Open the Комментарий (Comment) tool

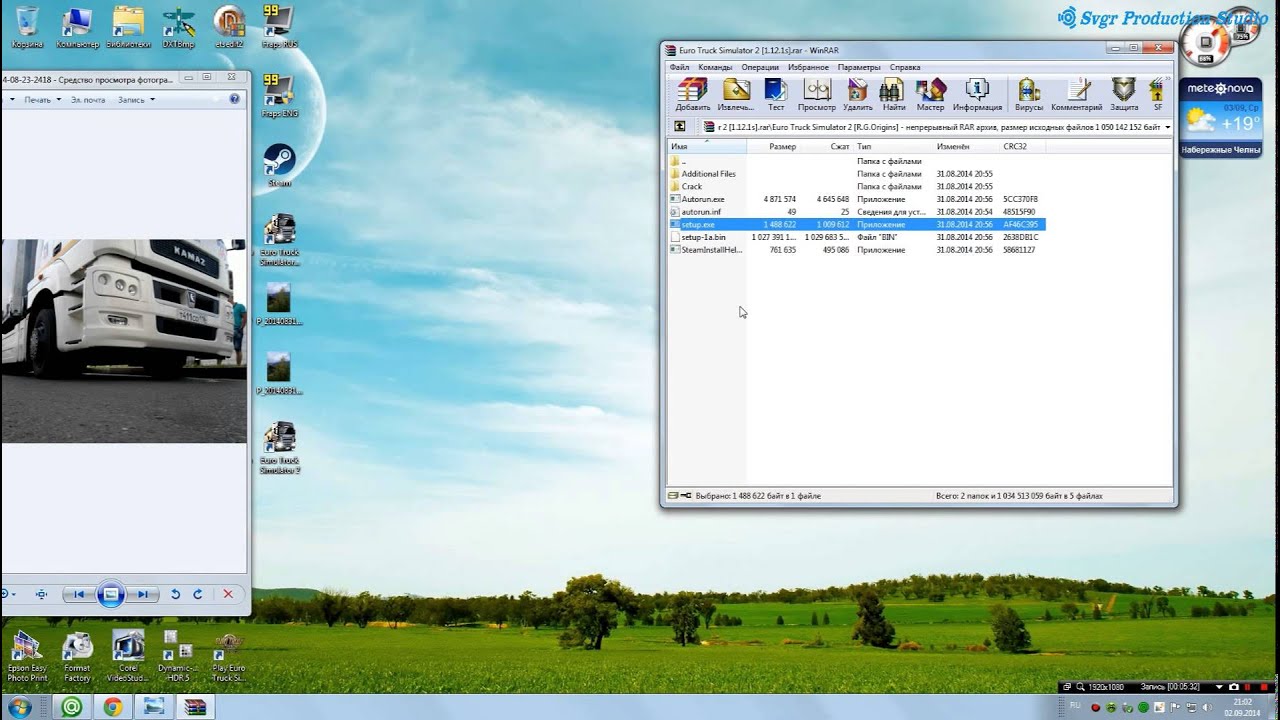(1077, 94)
